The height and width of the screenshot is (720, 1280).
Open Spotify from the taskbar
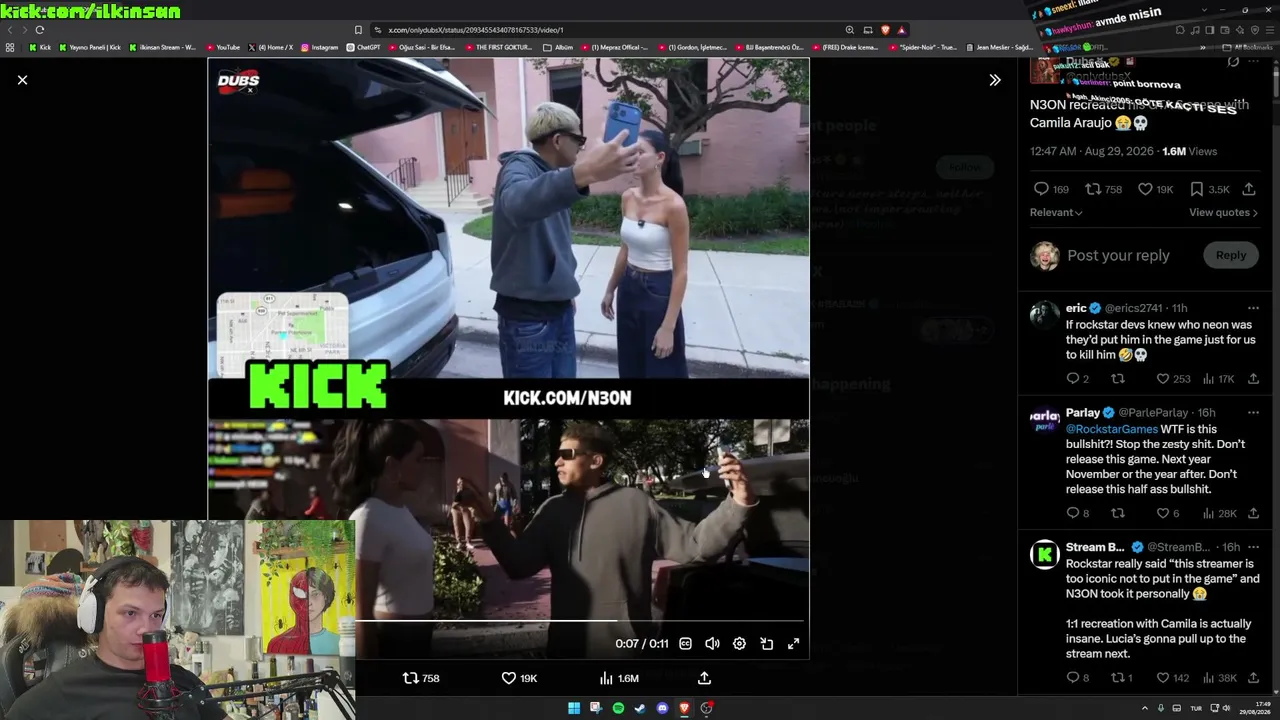coord(618,708)
